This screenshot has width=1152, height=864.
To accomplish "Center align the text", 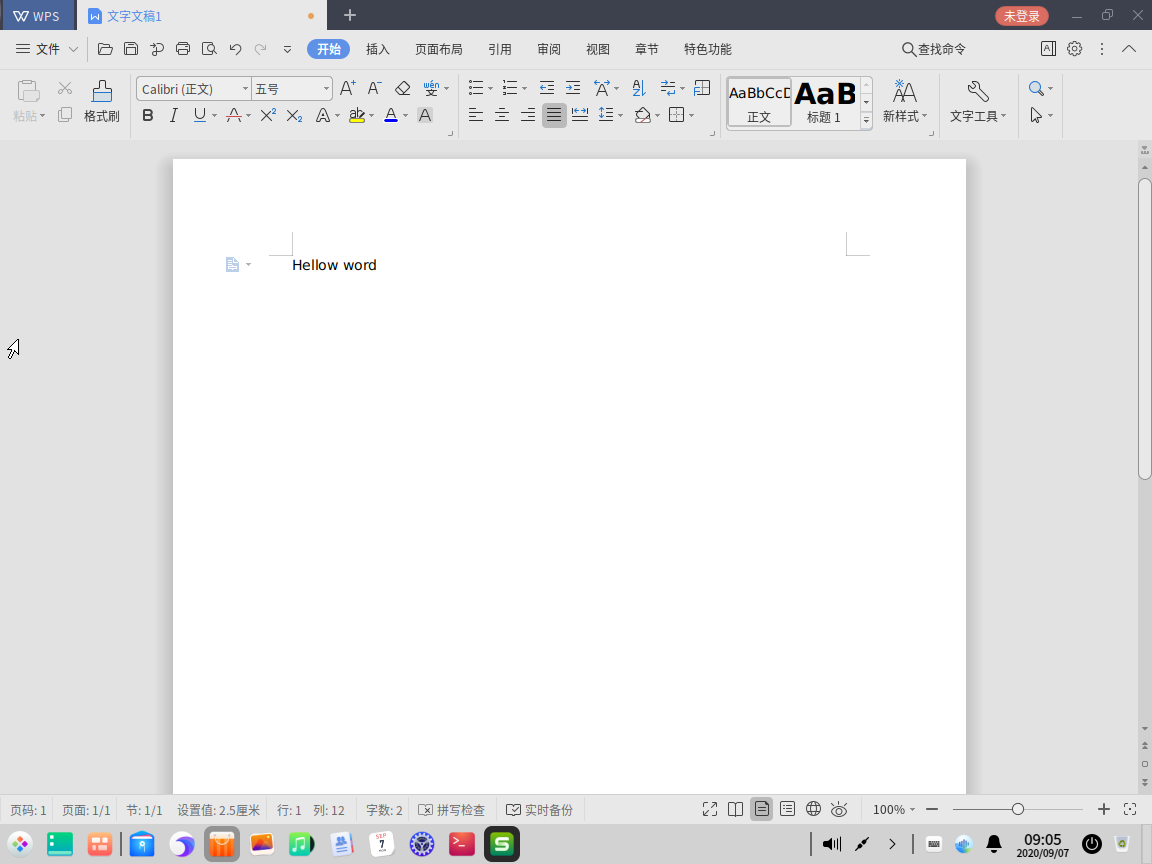I will click(x=502, y=115).
